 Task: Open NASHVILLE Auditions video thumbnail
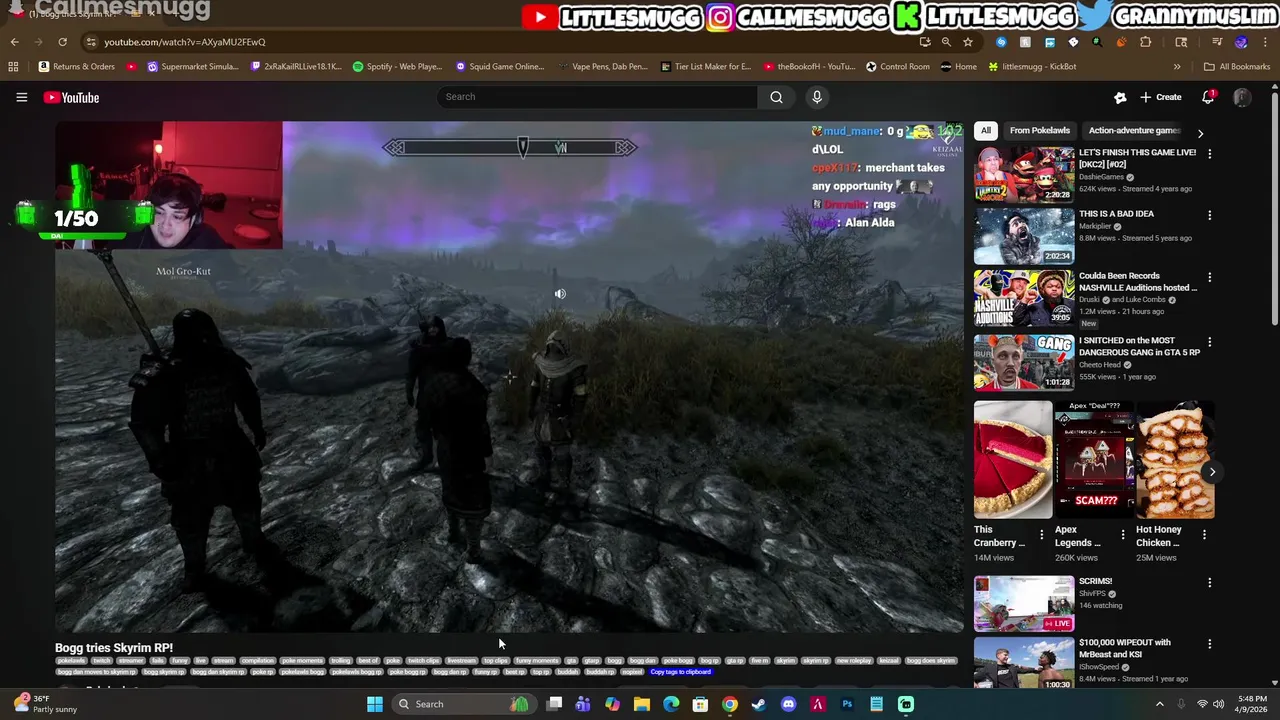[x=1024, y=298]
